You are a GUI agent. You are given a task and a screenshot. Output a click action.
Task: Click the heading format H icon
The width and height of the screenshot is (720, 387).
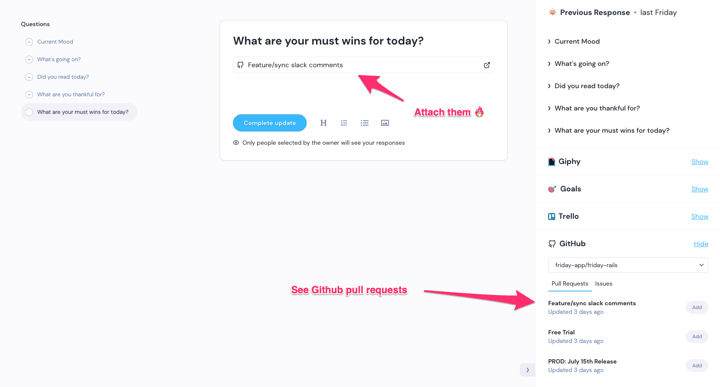pos(323,123)
